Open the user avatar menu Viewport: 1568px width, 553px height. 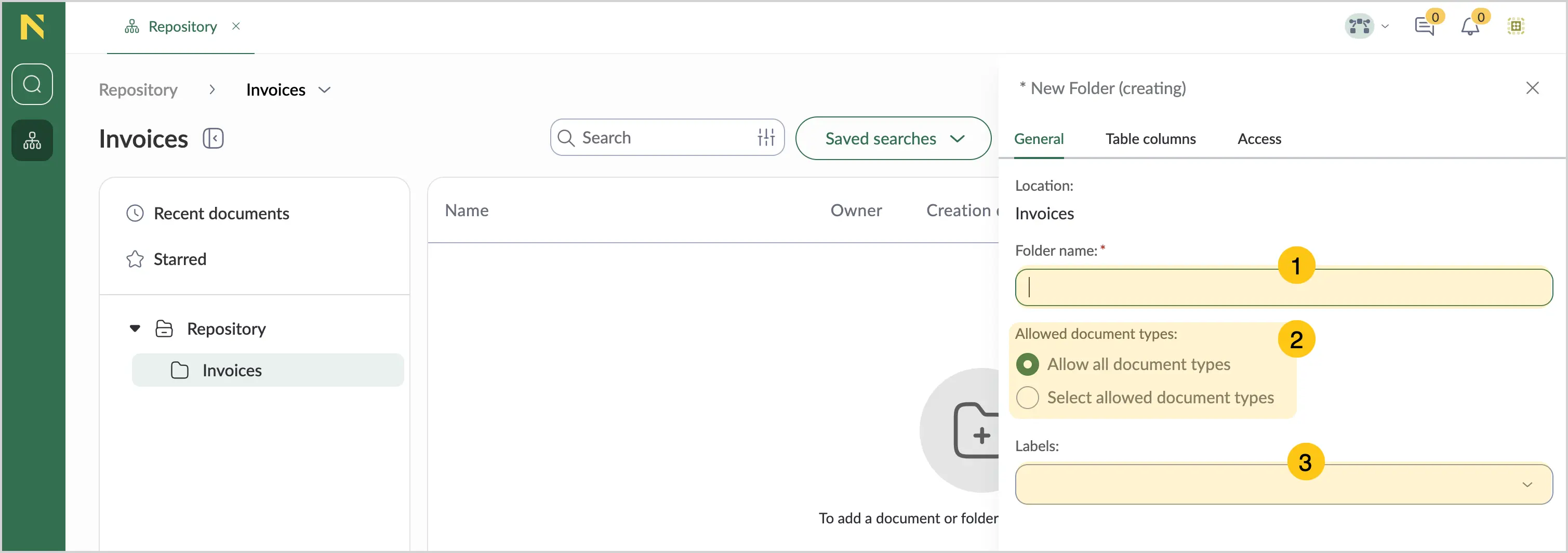(1359, 26)
